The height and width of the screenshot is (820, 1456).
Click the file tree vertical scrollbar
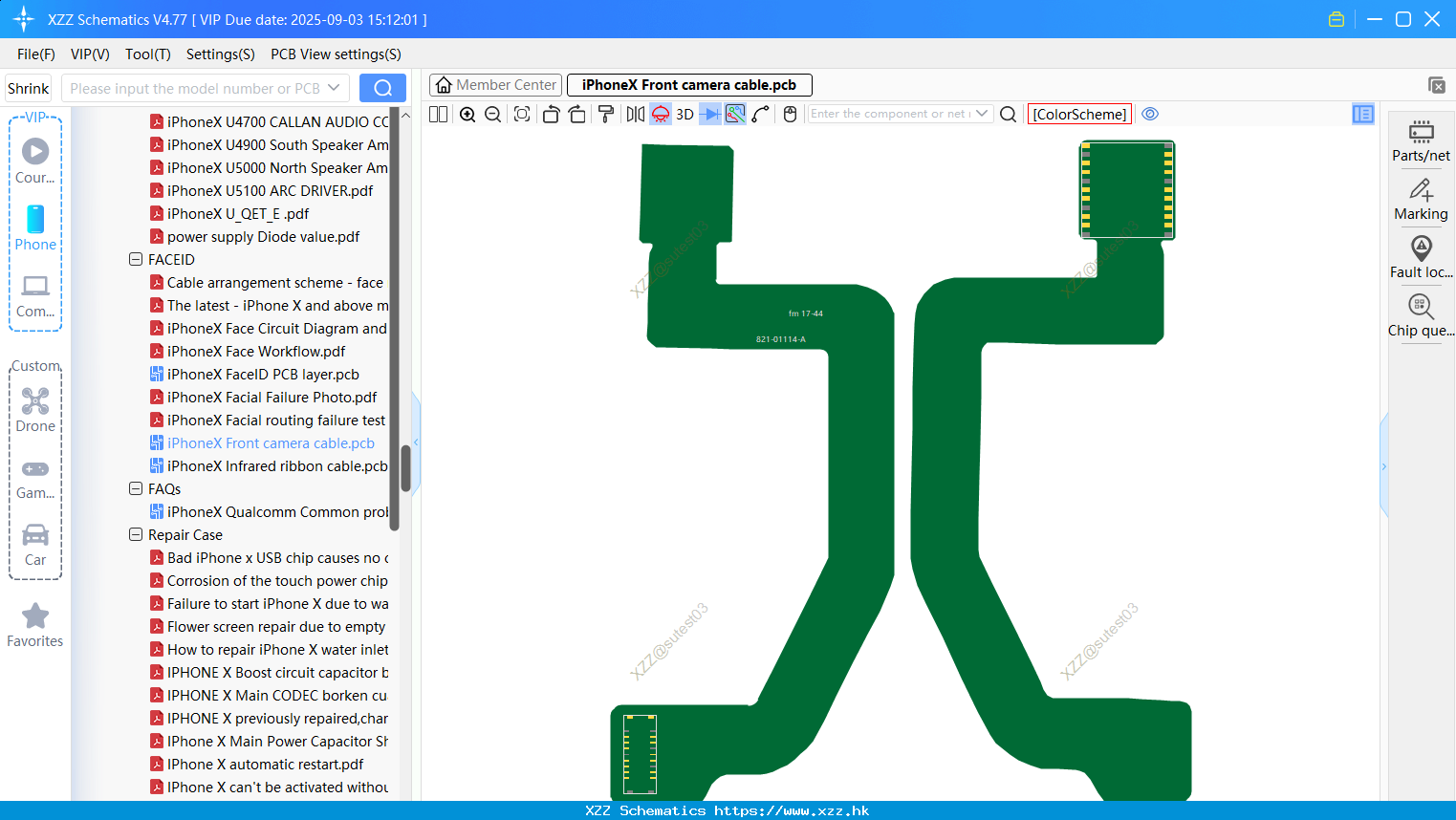pyautogui.click(x=405, y=468)
